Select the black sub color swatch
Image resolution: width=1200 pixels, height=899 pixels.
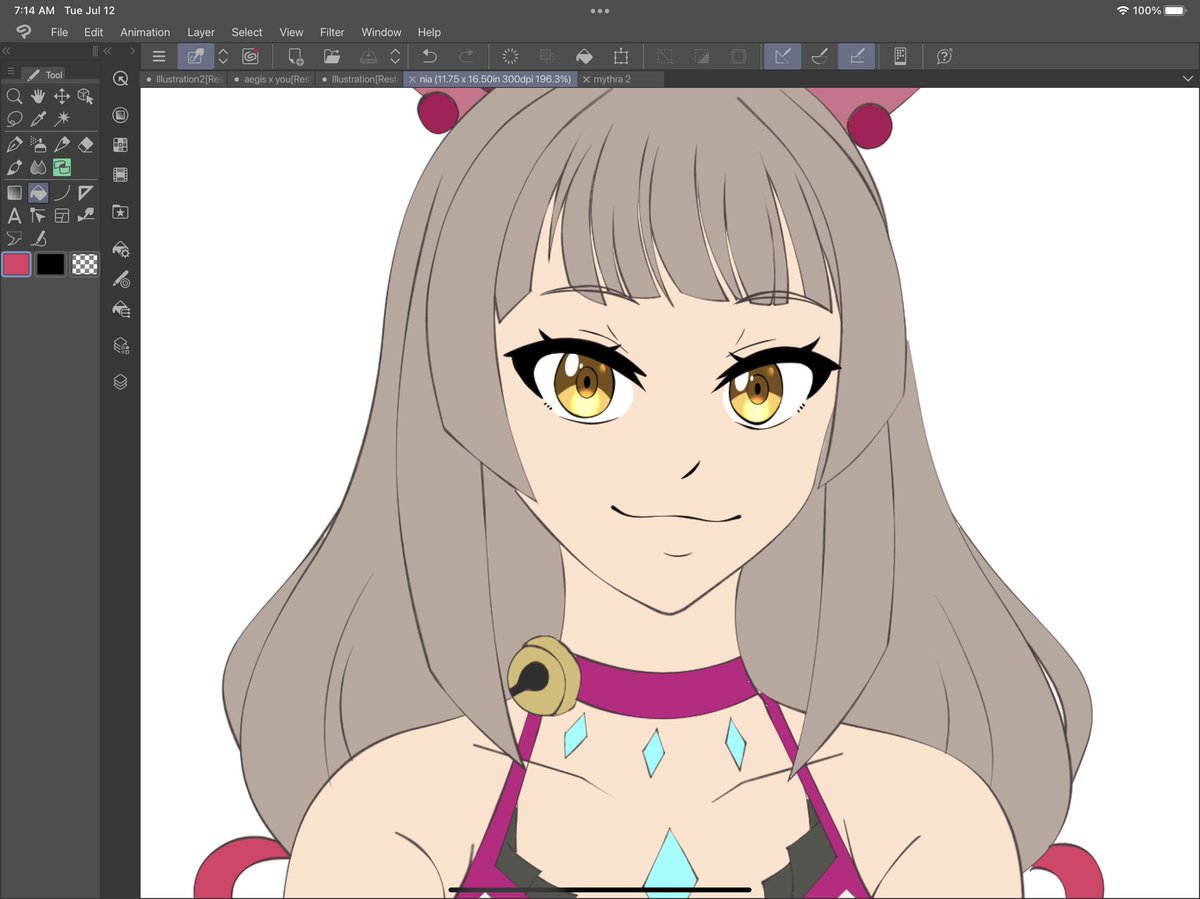[51, 264]
